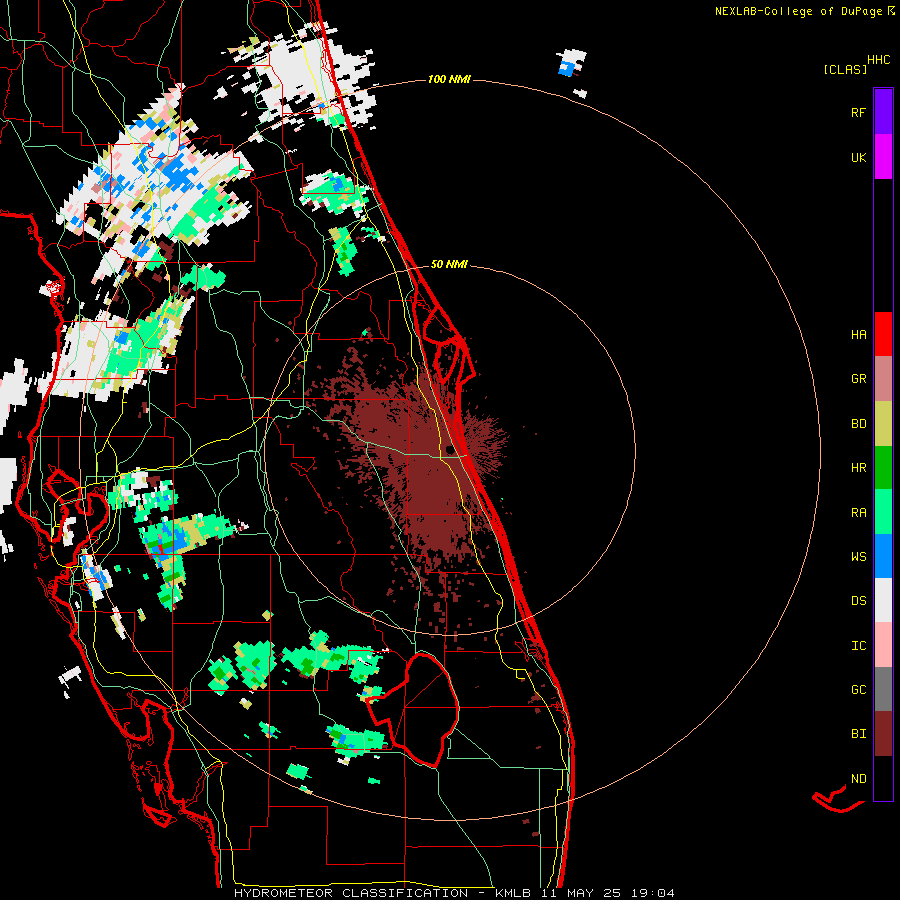900x900 pixels.
Task: Click the black radar site dot
Action: [449, 449]
